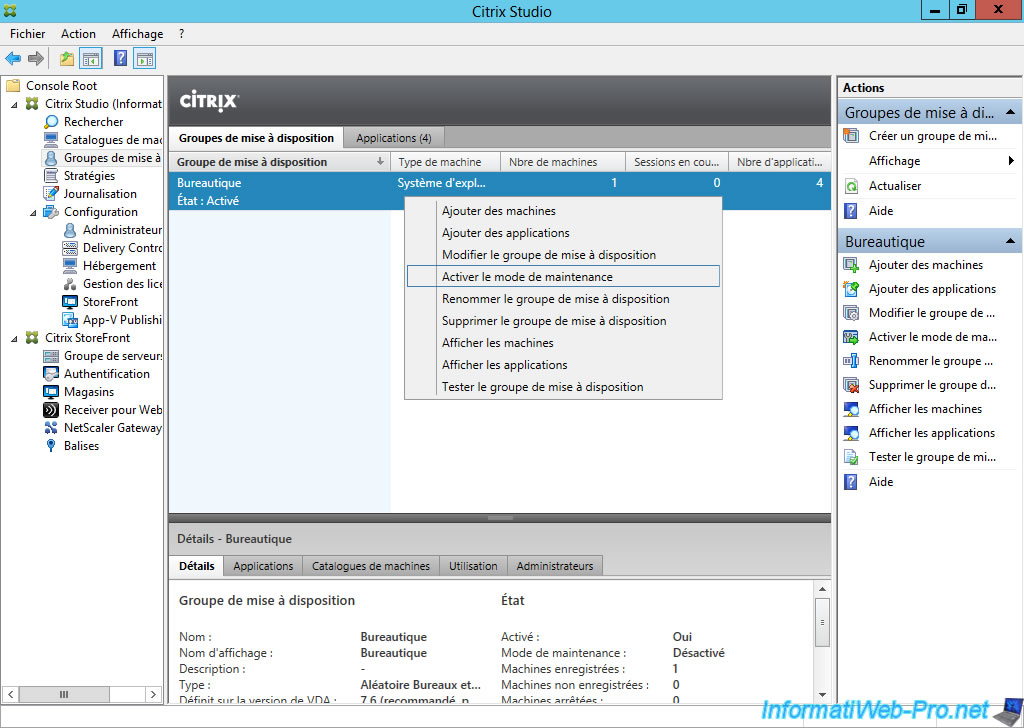
Task: Collapse the Citrix StoreFront tree node
Action: pos(15,338)
